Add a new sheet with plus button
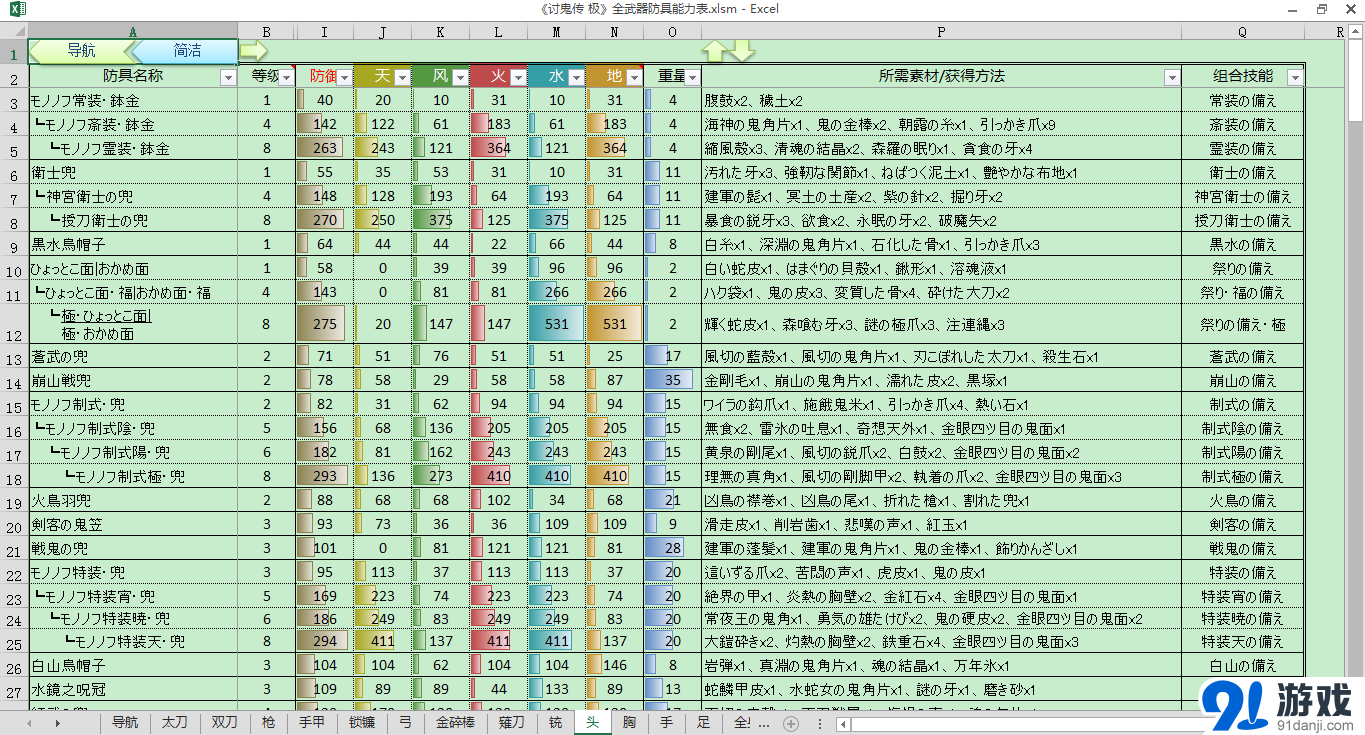This screenshot has width=1365, height=735. point(791,723)
